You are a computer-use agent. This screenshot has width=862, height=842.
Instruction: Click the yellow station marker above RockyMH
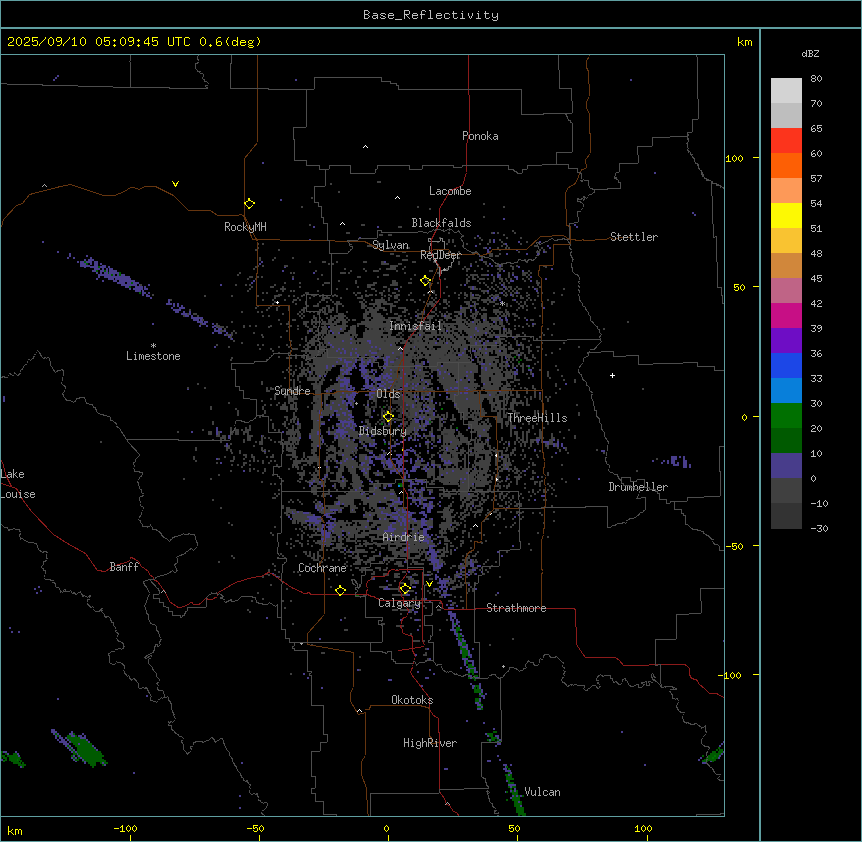(249, 203)
